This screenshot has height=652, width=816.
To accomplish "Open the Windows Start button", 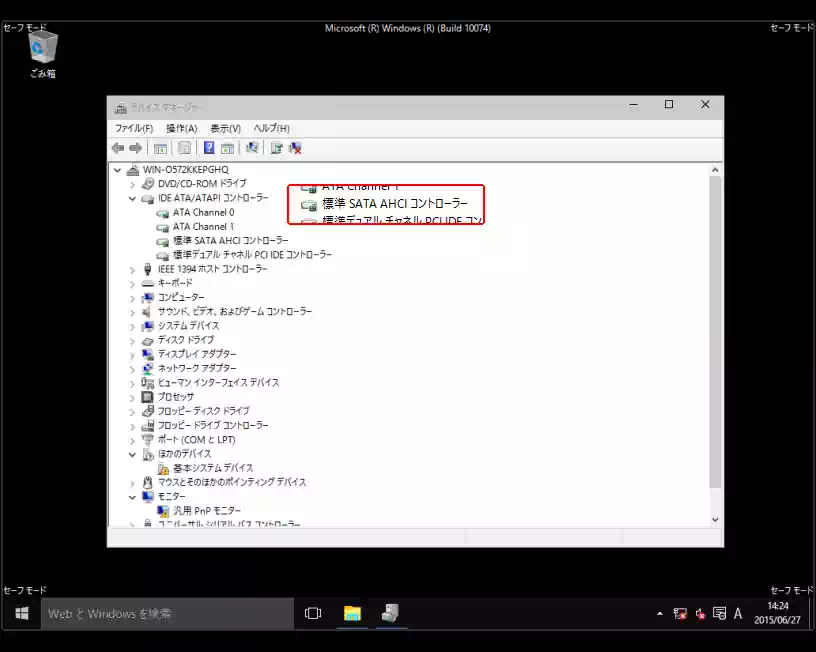I will tap(22, 613).
